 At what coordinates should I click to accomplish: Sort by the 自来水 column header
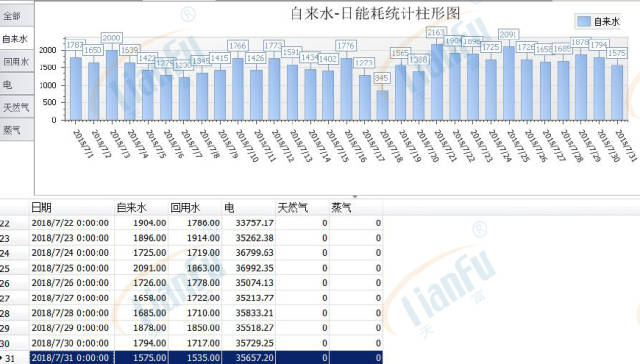[142, 208]
